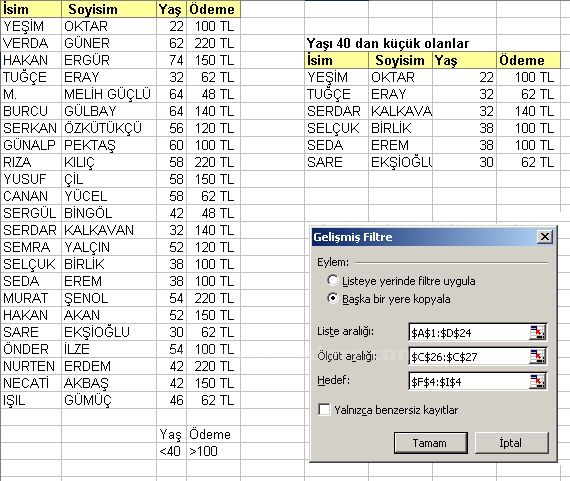The width and height of the screenshot is (570, 481).
Task: Select cell with name VERDA
Action: click(31, 43)
